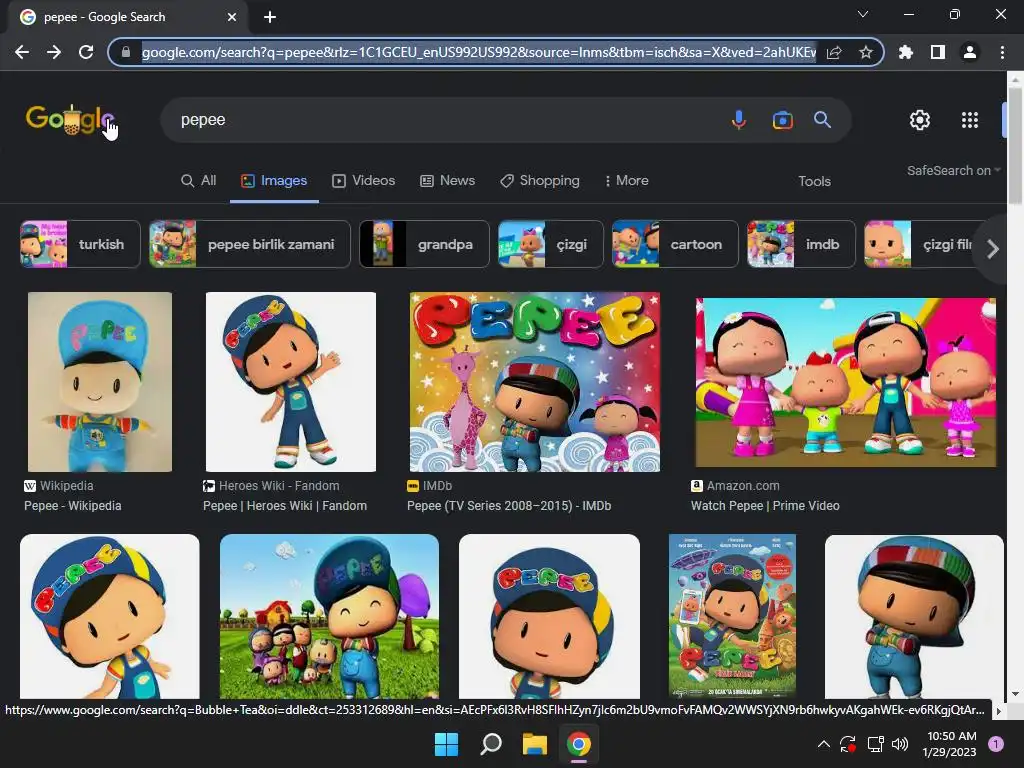This screenshot has height=768, width=1024.
Task: Filter by the çizgi chip
Action: click(551, 244)
